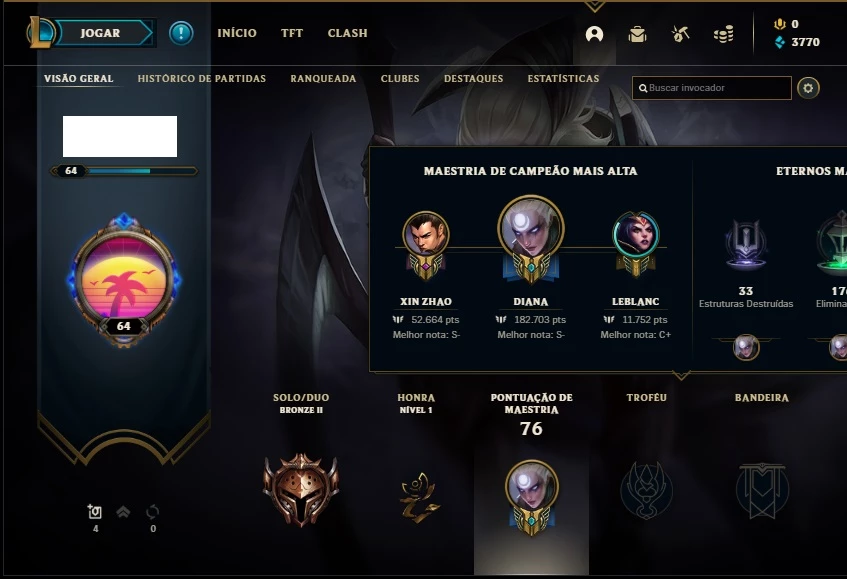This screenshot has height=579, width=847.
Task: Click the level 64 XP progress bar
Action: 124,171
